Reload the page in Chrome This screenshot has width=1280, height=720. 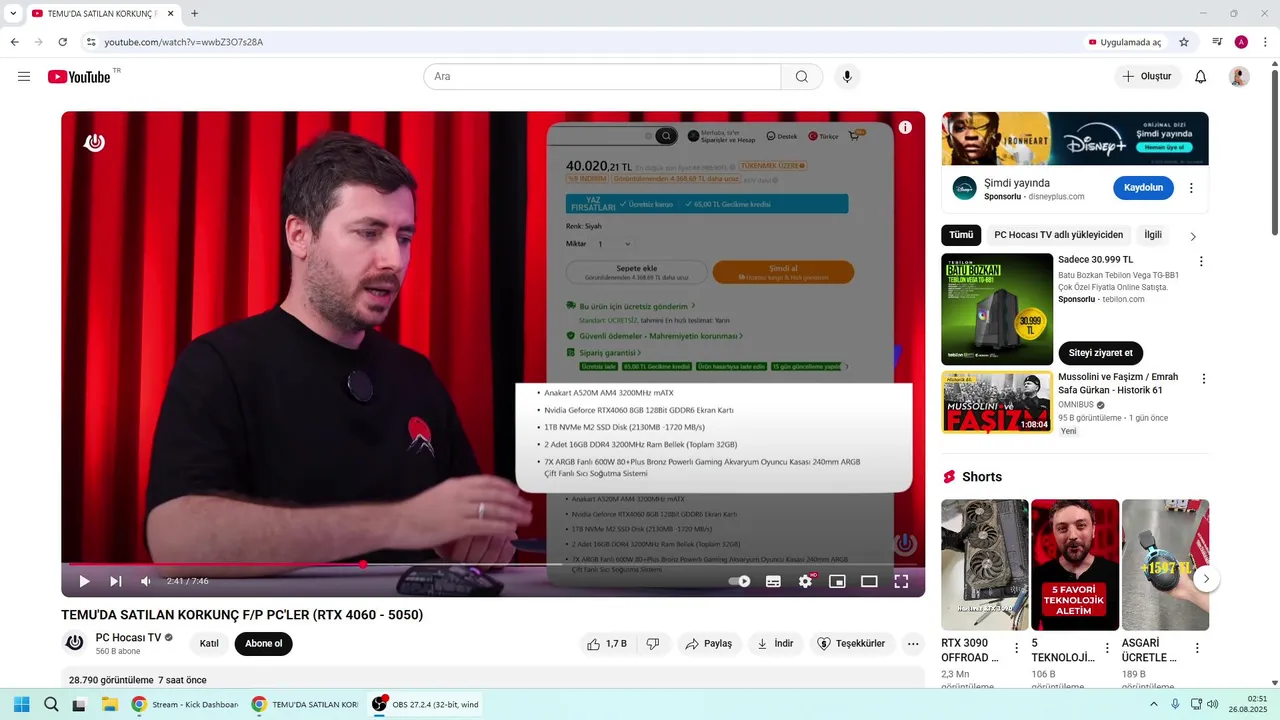coord(62,42)
